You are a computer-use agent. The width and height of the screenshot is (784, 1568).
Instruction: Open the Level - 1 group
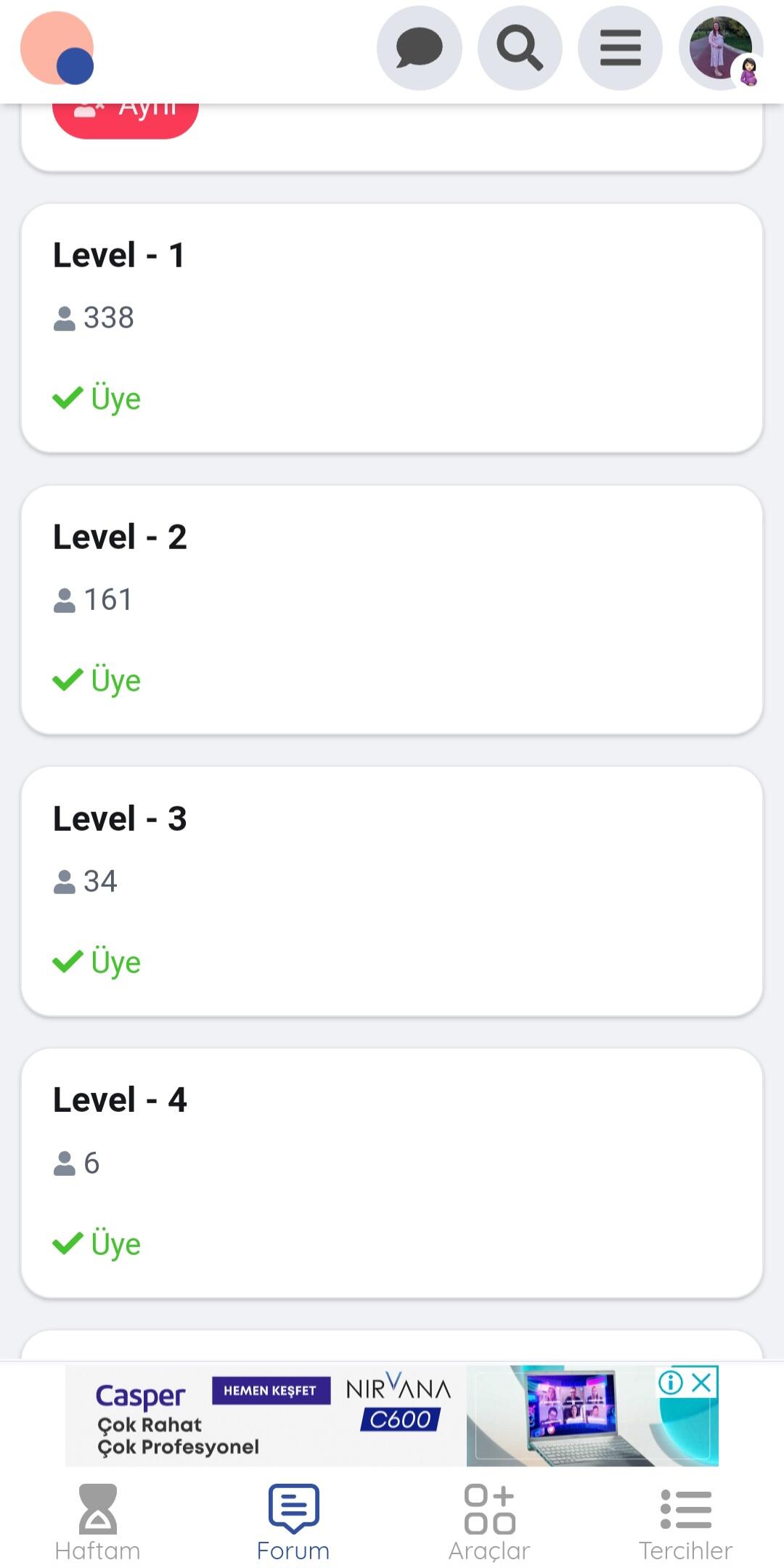pos(119,256)
